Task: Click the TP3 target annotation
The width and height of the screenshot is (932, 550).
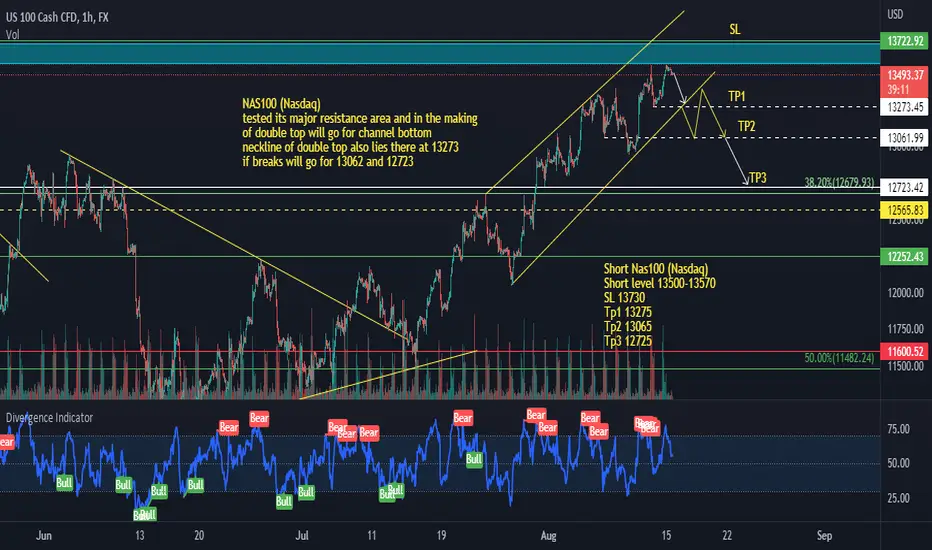Action: coord(758,178)
